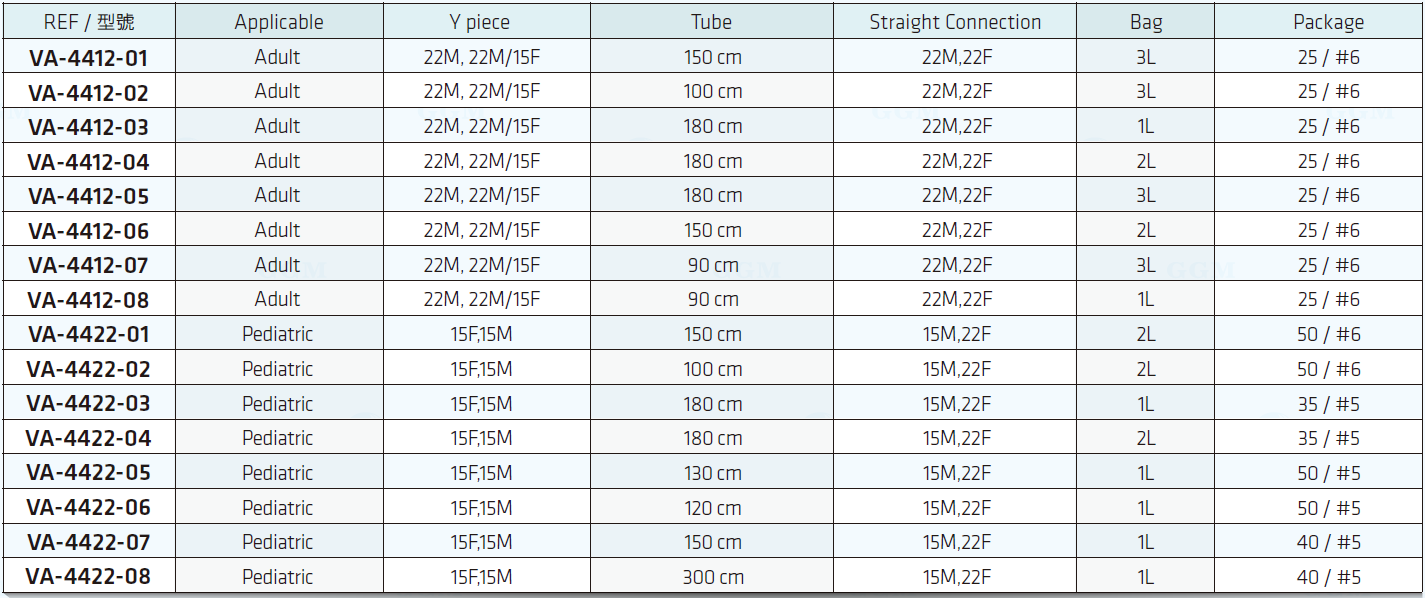Click the Package column header
The width and height of the screenshot is (1425, 598).
[1328, 22]
